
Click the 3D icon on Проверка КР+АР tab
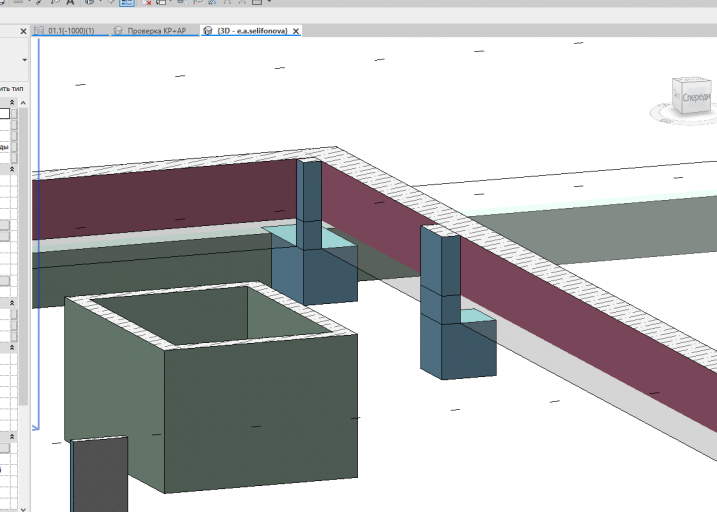(118, 31)
